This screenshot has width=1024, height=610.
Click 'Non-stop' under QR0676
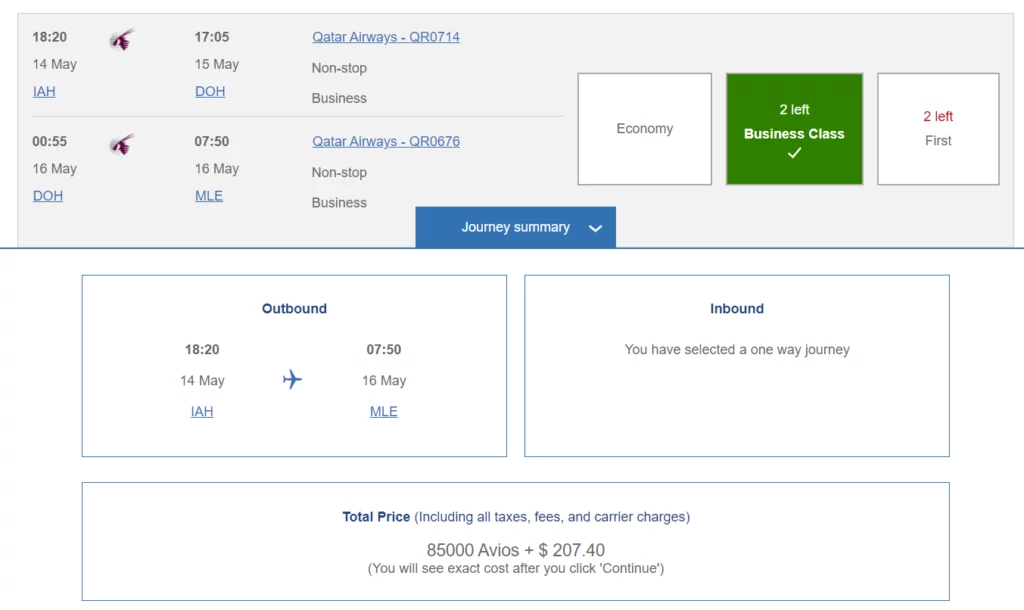pos(339,172)
